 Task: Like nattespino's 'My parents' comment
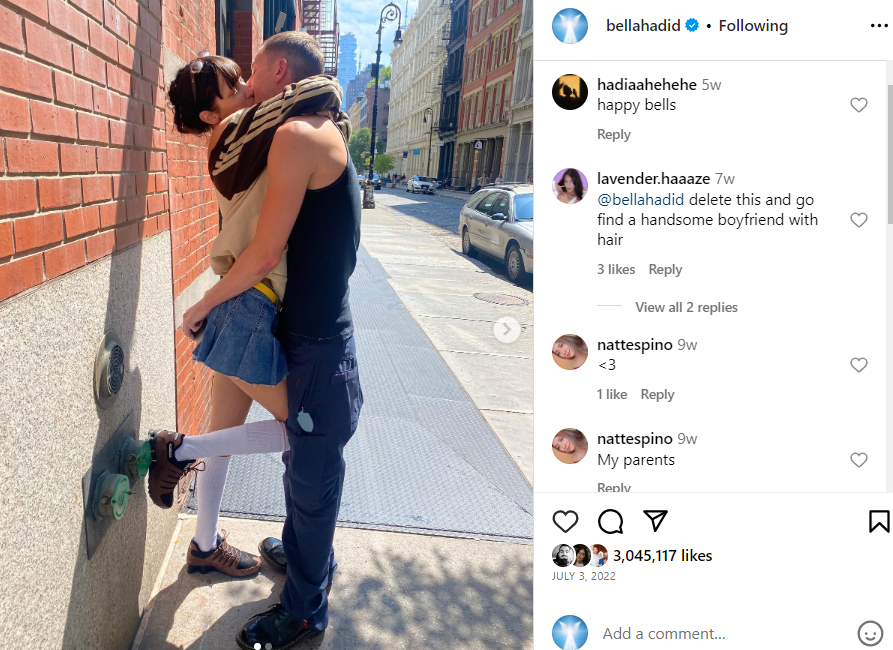click(x=858, y=460)
